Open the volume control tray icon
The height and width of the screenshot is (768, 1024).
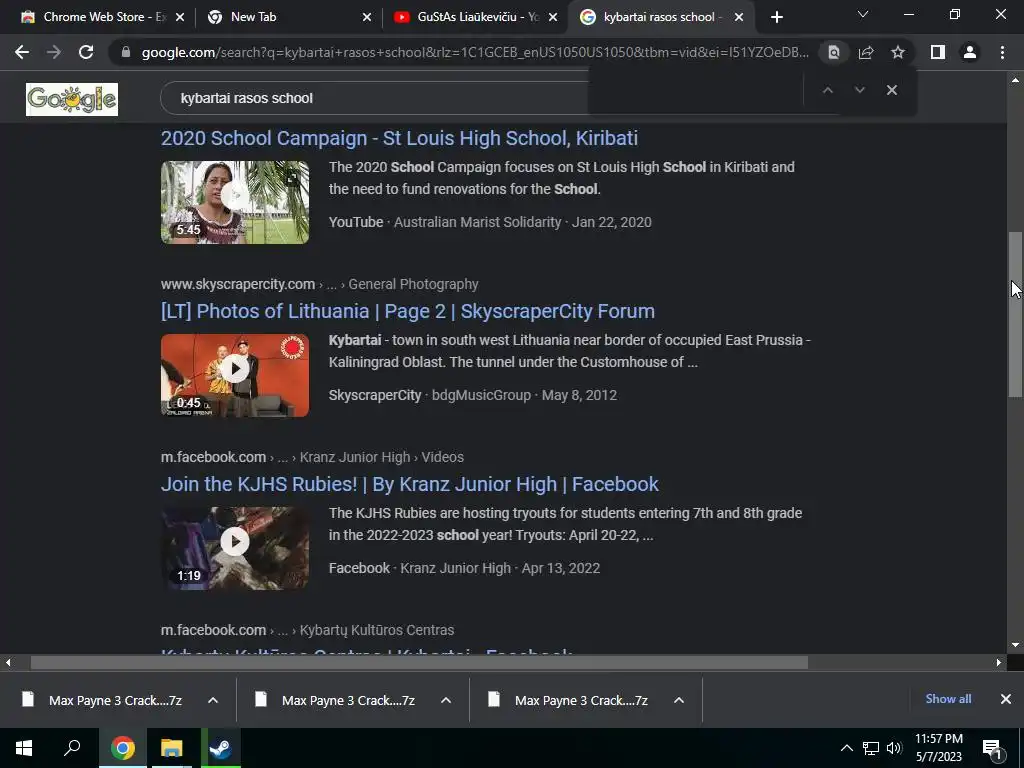click(894, 748)
